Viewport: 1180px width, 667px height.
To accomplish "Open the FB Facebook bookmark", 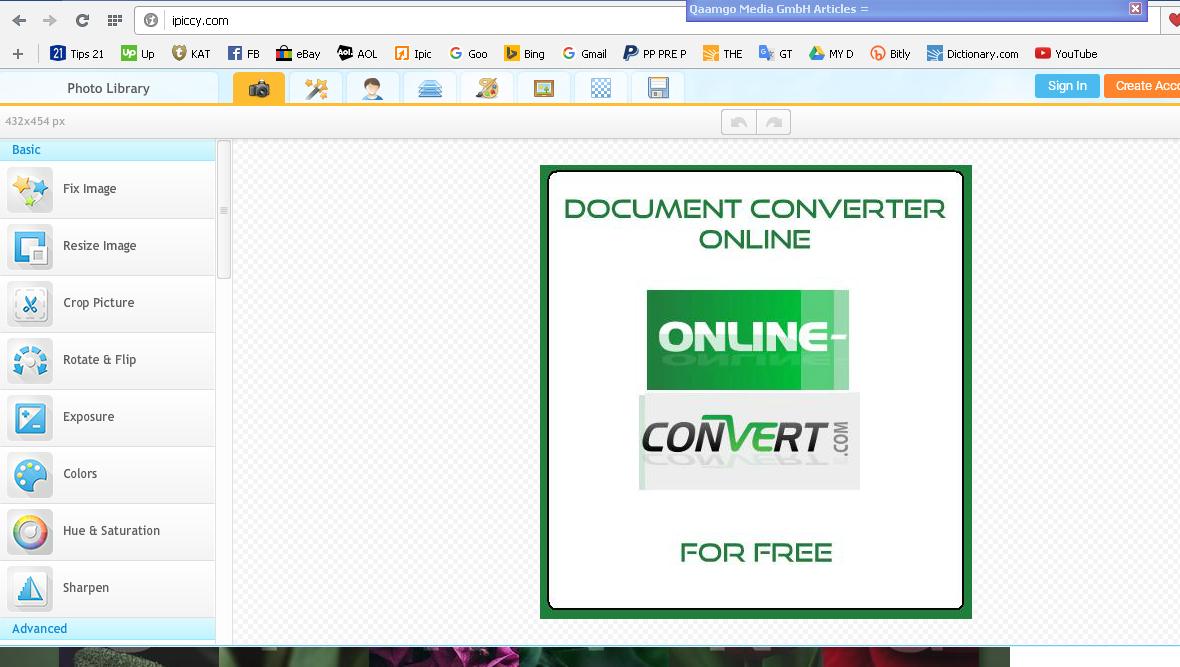I will pyautogui.click(x=244, y=53).
